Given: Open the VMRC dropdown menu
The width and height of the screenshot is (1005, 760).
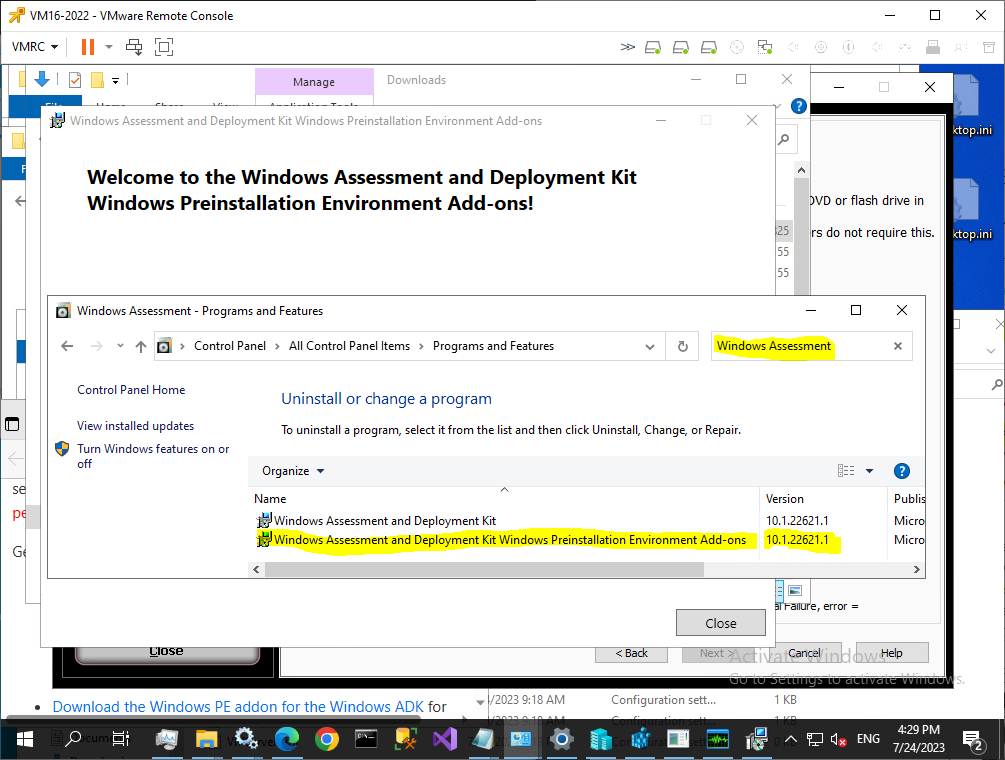Looking at the screenshot, I should tap(35, 47).
